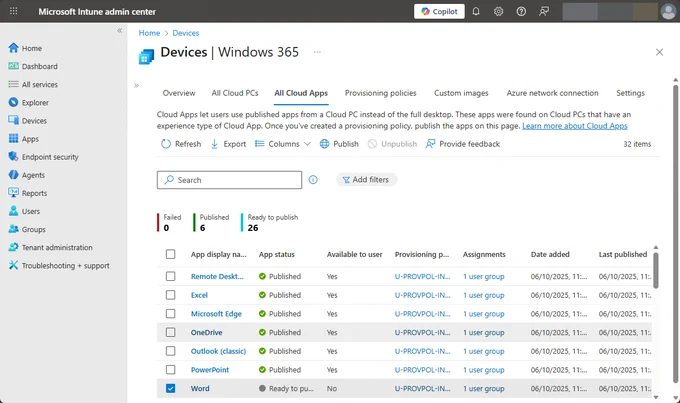The height and width of the screenshot is (403, 680).
Task: Switch to Azure network connection tab
Action: (552, 93)
